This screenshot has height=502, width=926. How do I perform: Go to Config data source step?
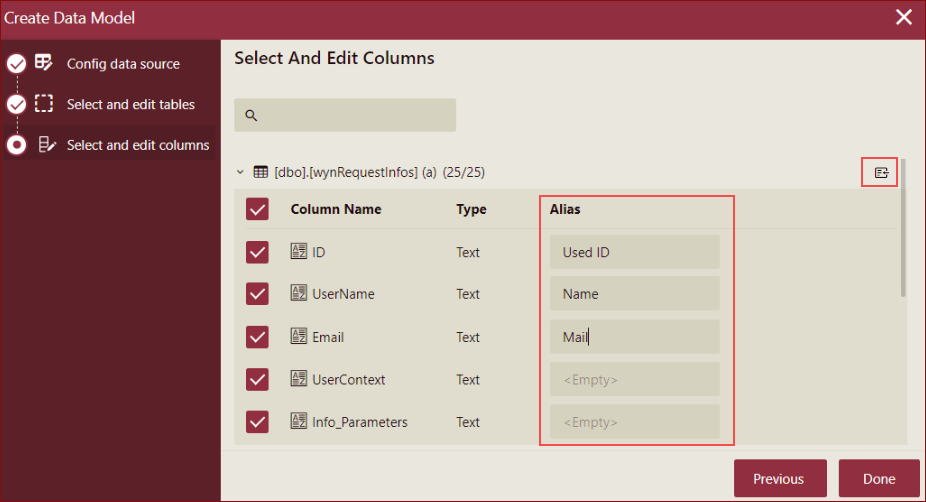123,64
